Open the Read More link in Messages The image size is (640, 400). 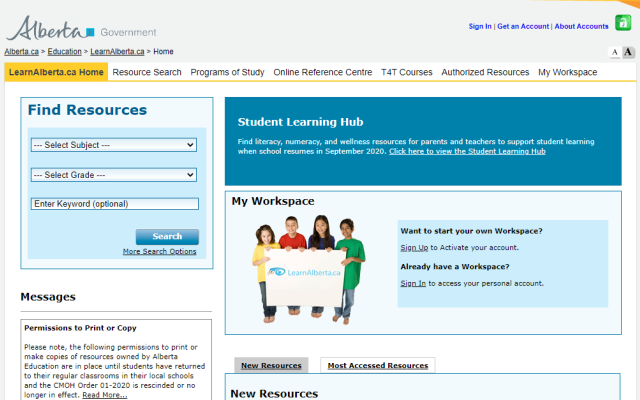104,395
